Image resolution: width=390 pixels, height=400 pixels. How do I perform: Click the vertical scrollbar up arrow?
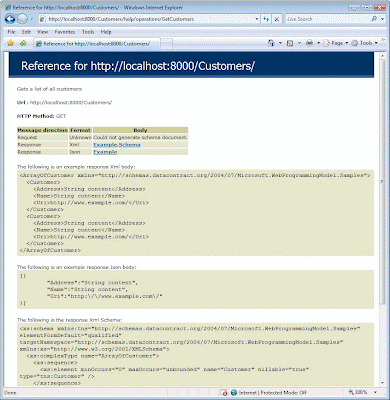coord(382,56)
